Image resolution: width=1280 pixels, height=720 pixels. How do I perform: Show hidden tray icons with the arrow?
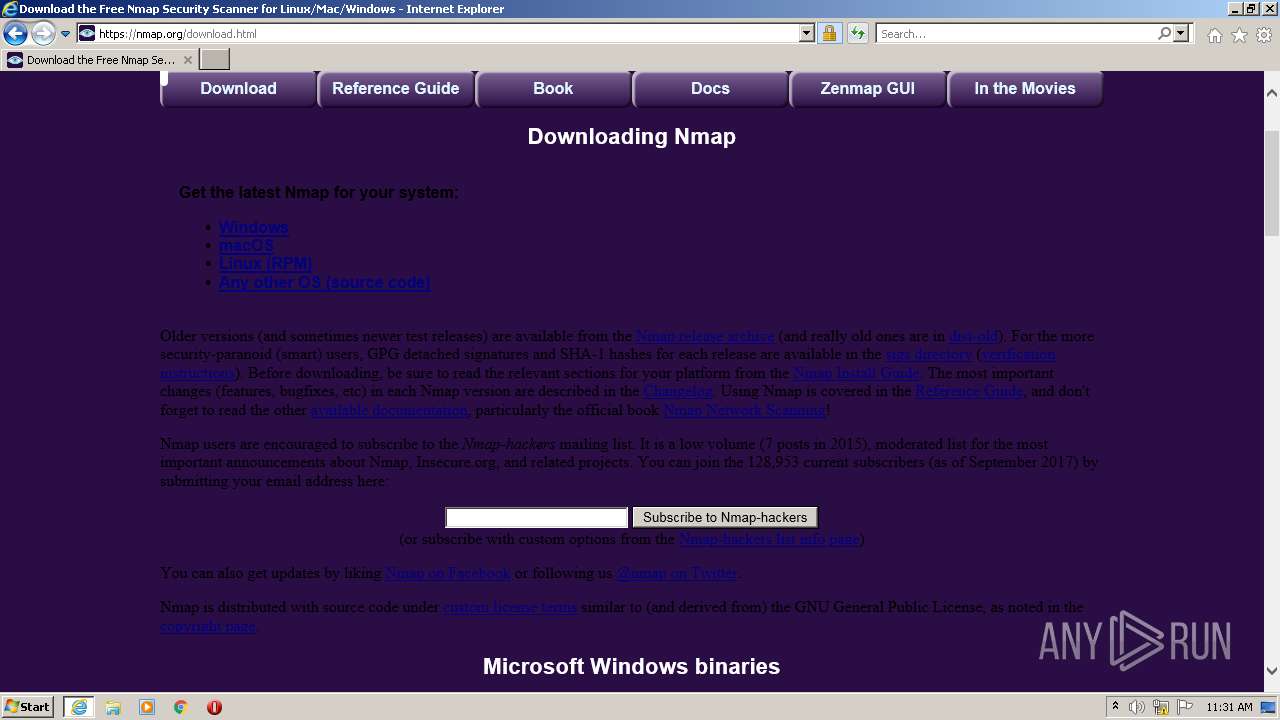[x=1116, y=707]
